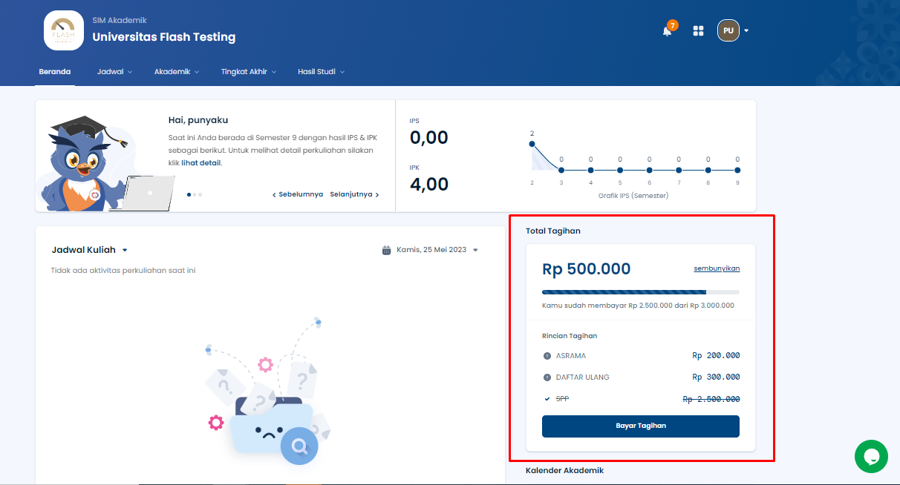Expand the user profile dropdown arrow
900x485 pixels.
tap(746, 31)
